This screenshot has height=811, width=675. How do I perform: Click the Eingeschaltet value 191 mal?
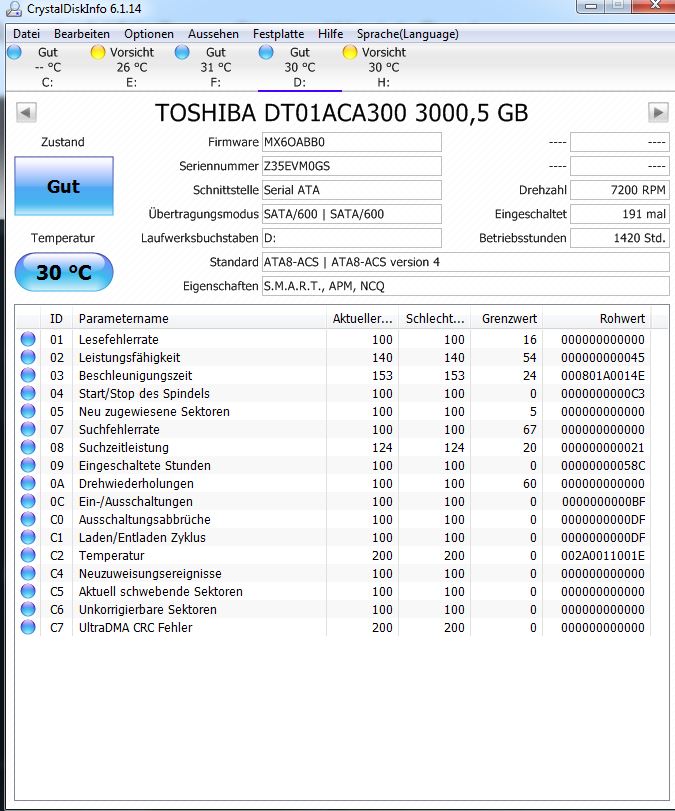[620, 214]
